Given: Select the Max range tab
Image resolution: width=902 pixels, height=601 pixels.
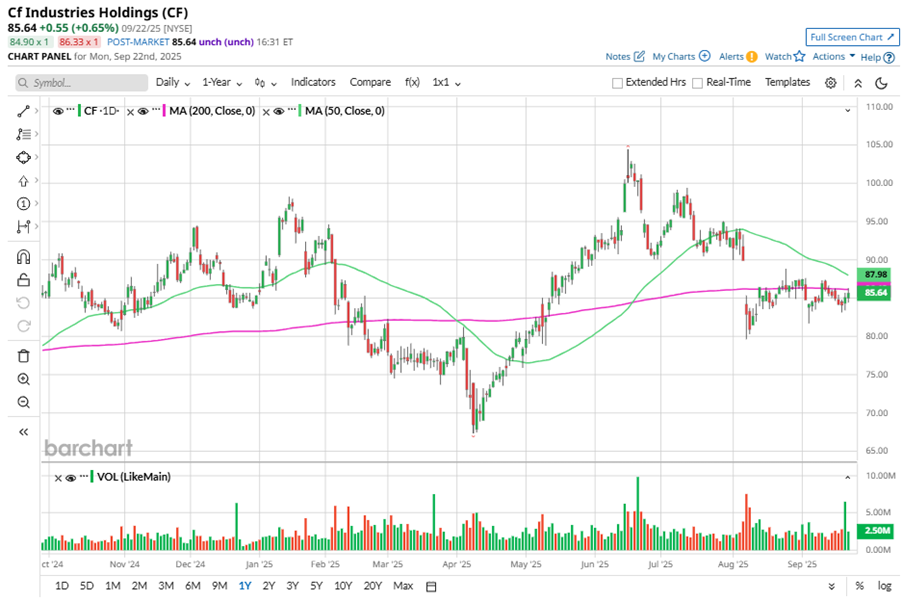Looking at the screenshot, I should 403,586.
